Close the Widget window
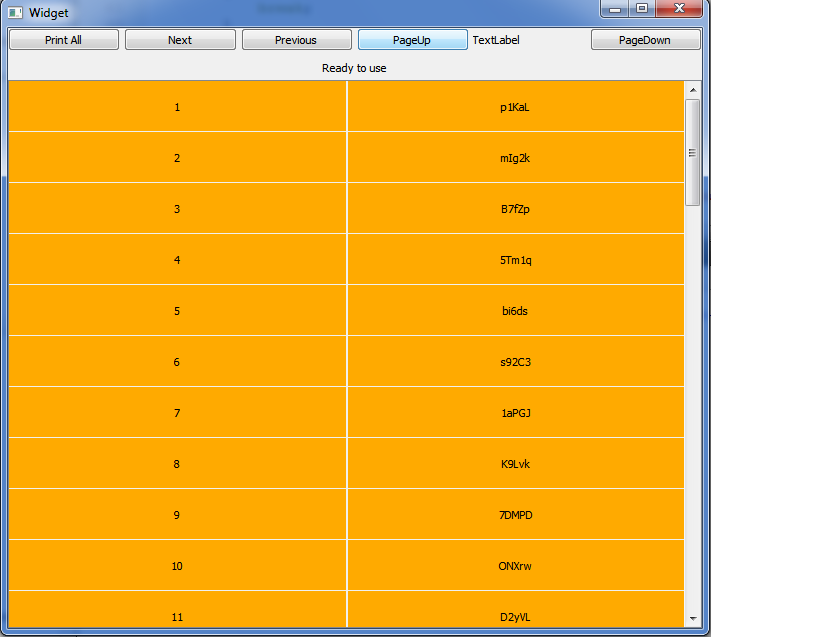The height and width of the screenshot is (637, 821). tap(680, 9)
